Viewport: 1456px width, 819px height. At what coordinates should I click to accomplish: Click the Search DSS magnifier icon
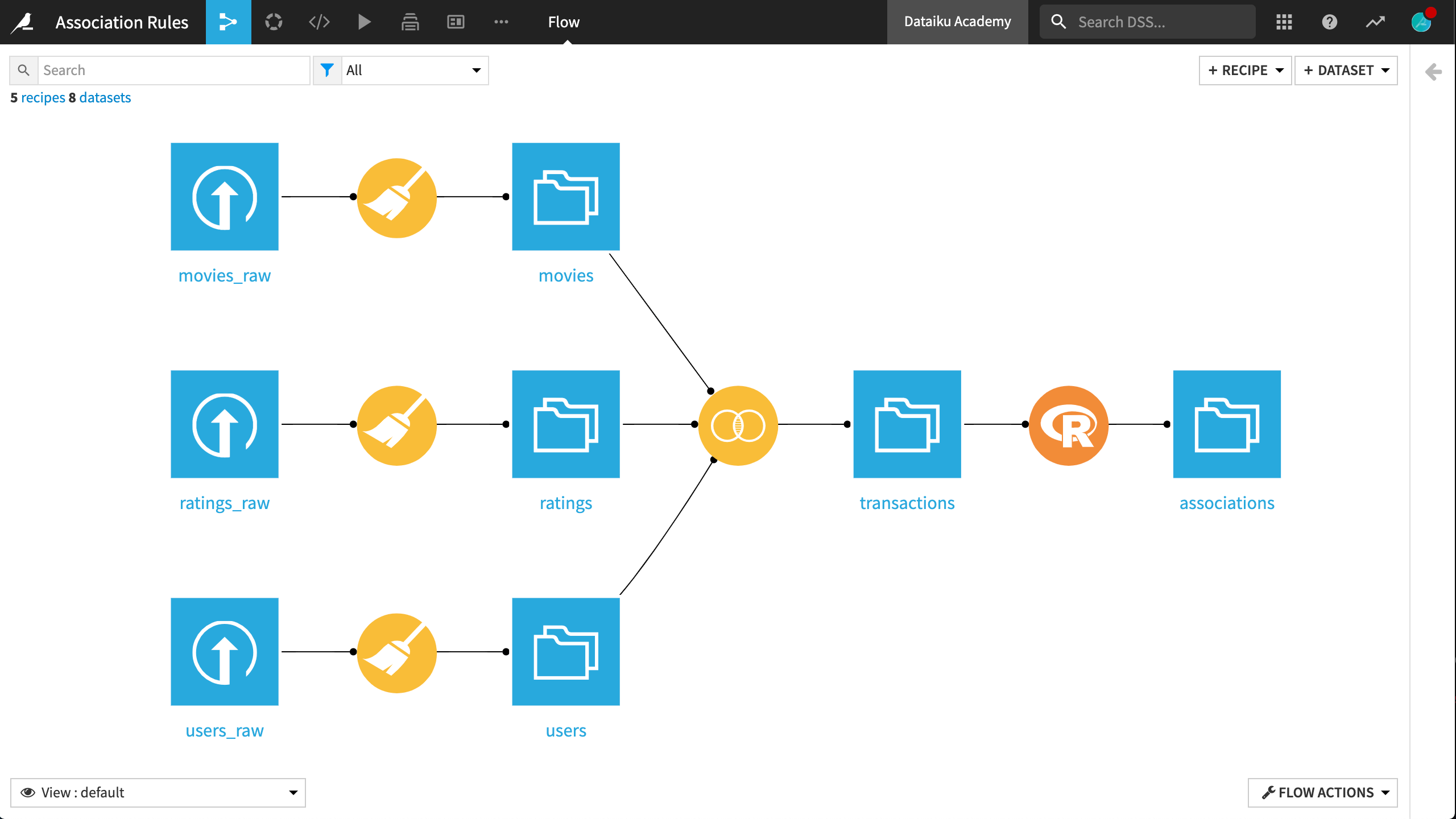click(x=1058, y=22)
